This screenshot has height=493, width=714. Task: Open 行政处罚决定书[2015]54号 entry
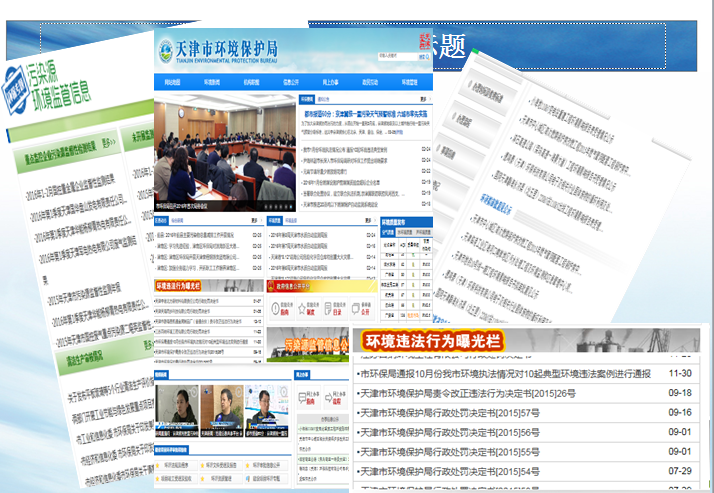(x=450, y=472)
